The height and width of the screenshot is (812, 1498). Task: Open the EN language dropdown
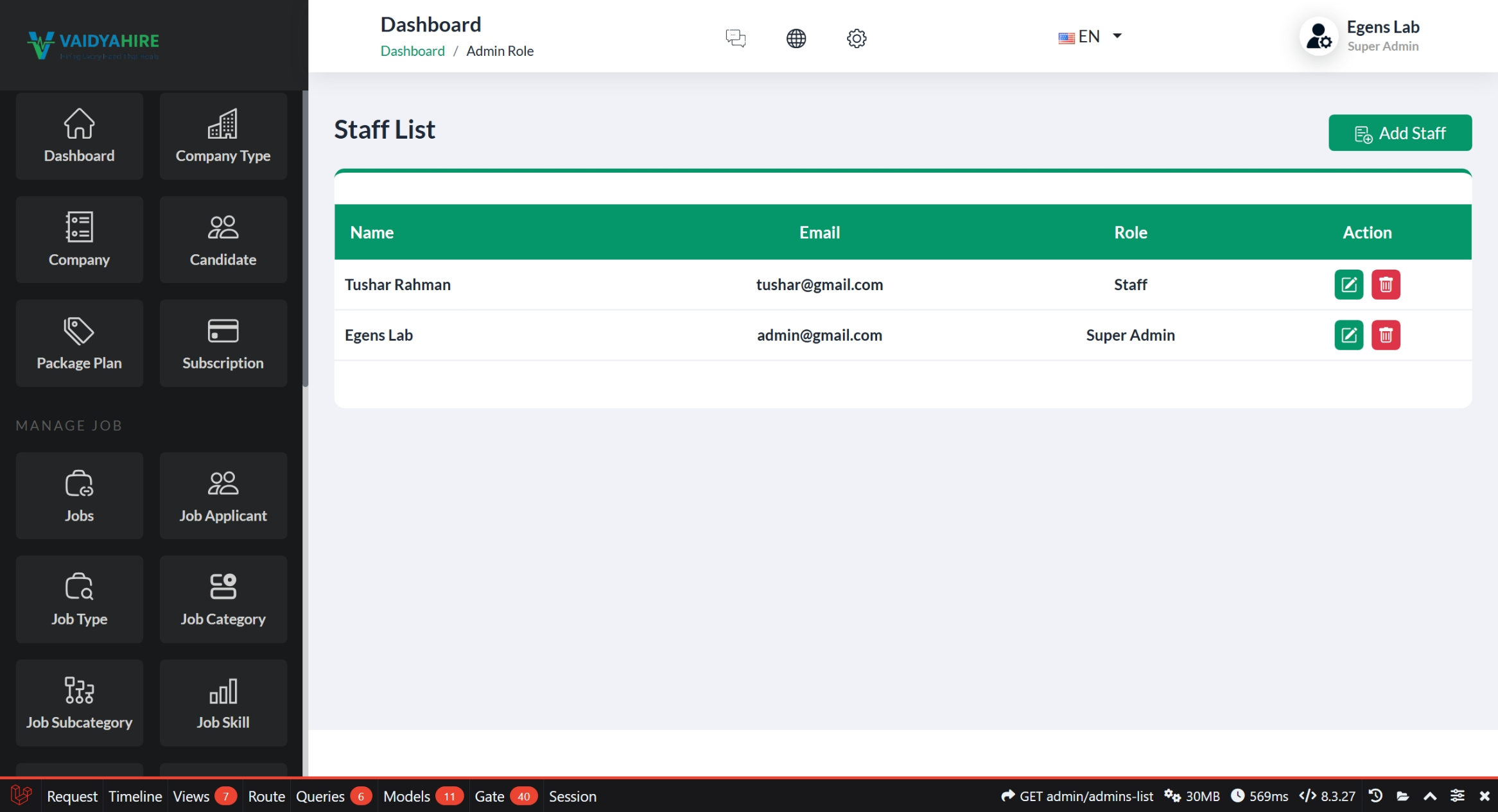(1090, 37)
